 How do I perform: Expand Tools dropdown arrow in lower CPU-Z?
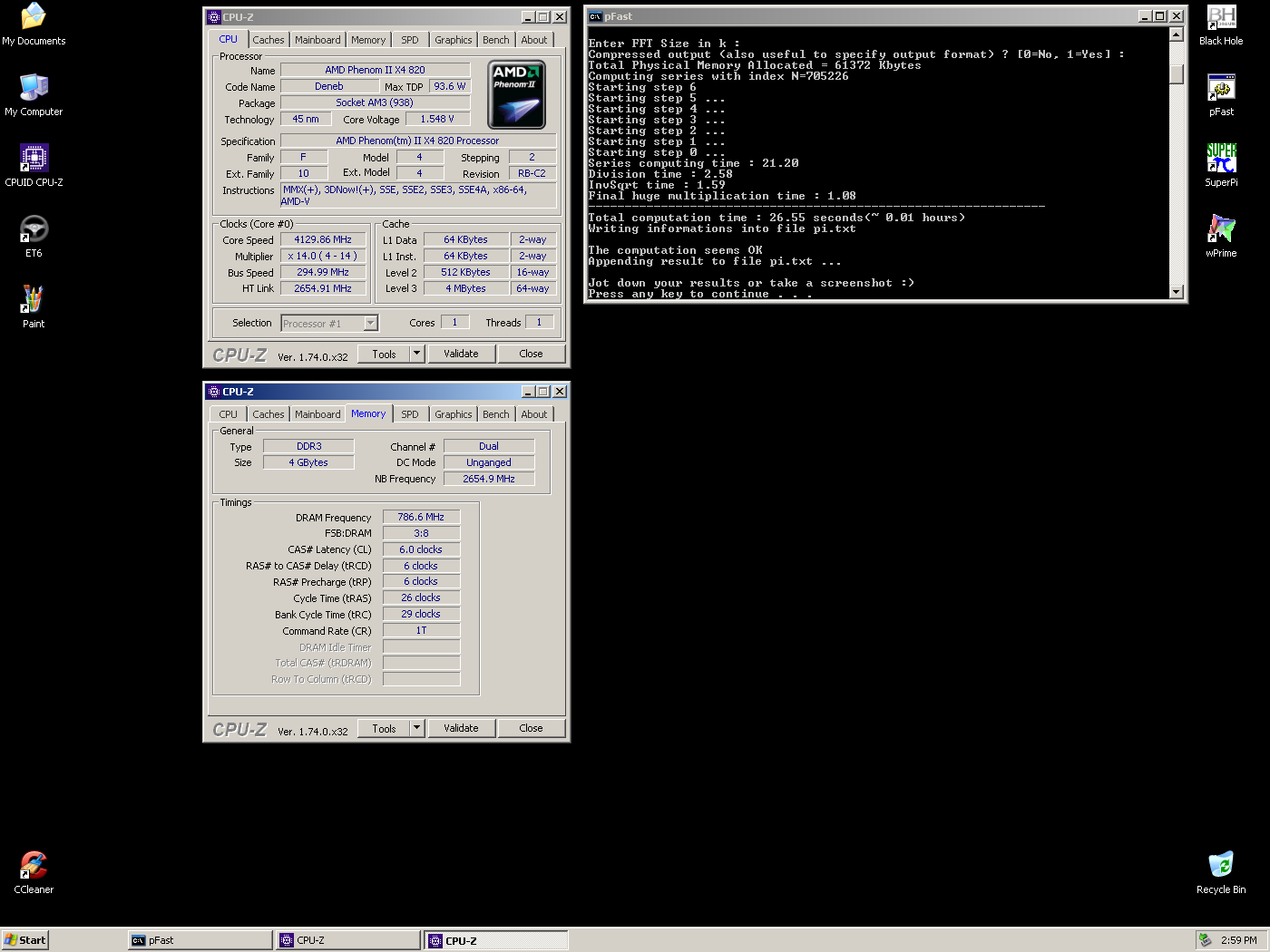(417, 728)
